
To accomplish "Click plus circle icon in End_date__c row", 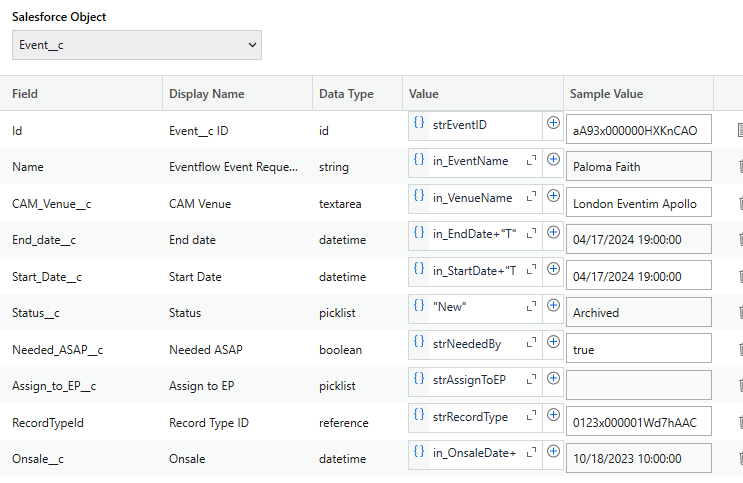I will click(x=553, y=232).
